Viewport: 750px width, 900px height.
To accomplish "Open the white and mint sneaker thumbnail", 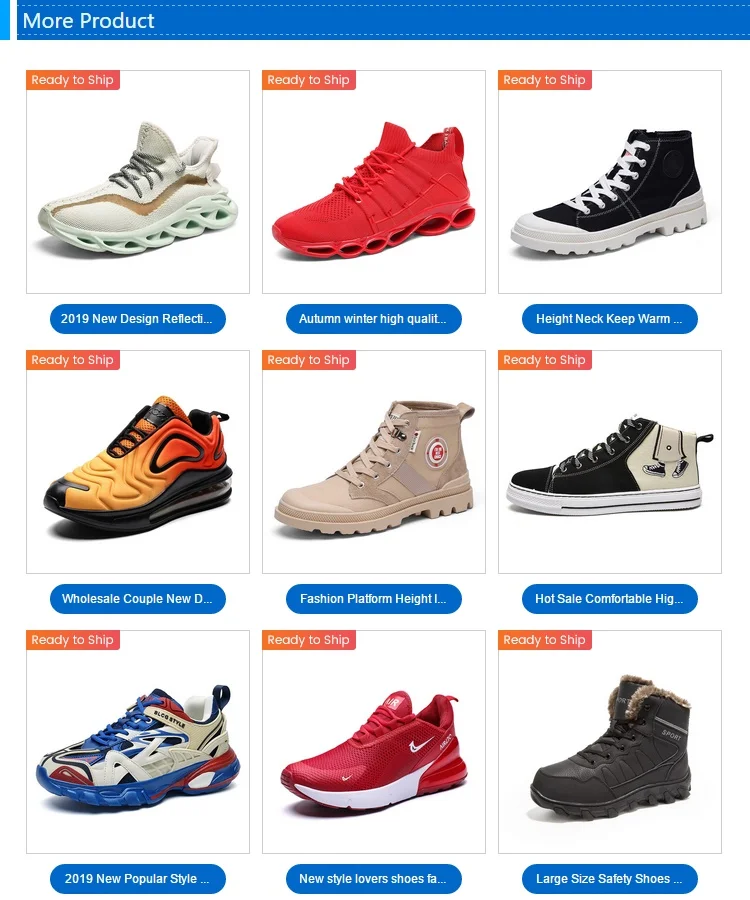I will click(138, 182).
